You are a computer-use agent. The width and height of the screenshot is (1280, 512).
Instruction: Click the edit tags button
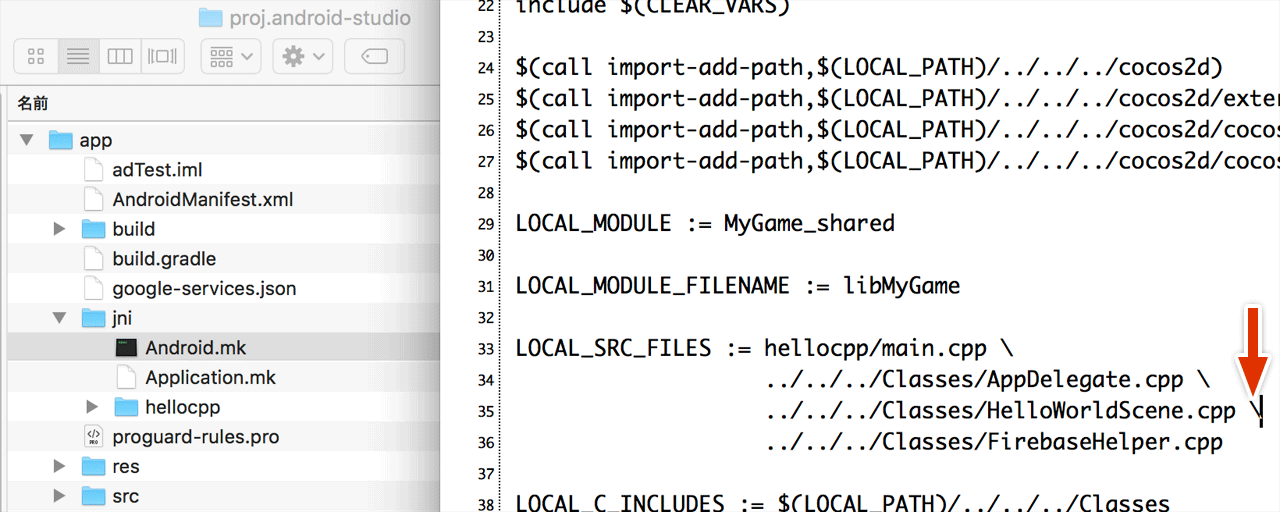[x=374, y=57]
